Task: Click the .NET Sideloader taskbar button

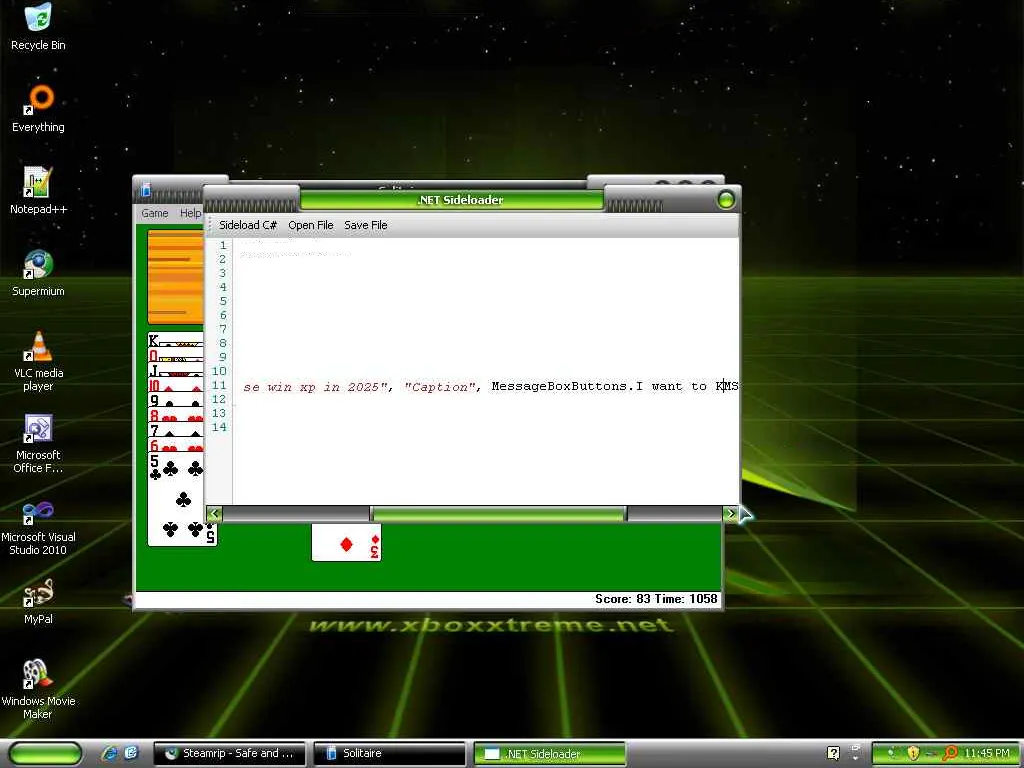Action: [549, 753]
